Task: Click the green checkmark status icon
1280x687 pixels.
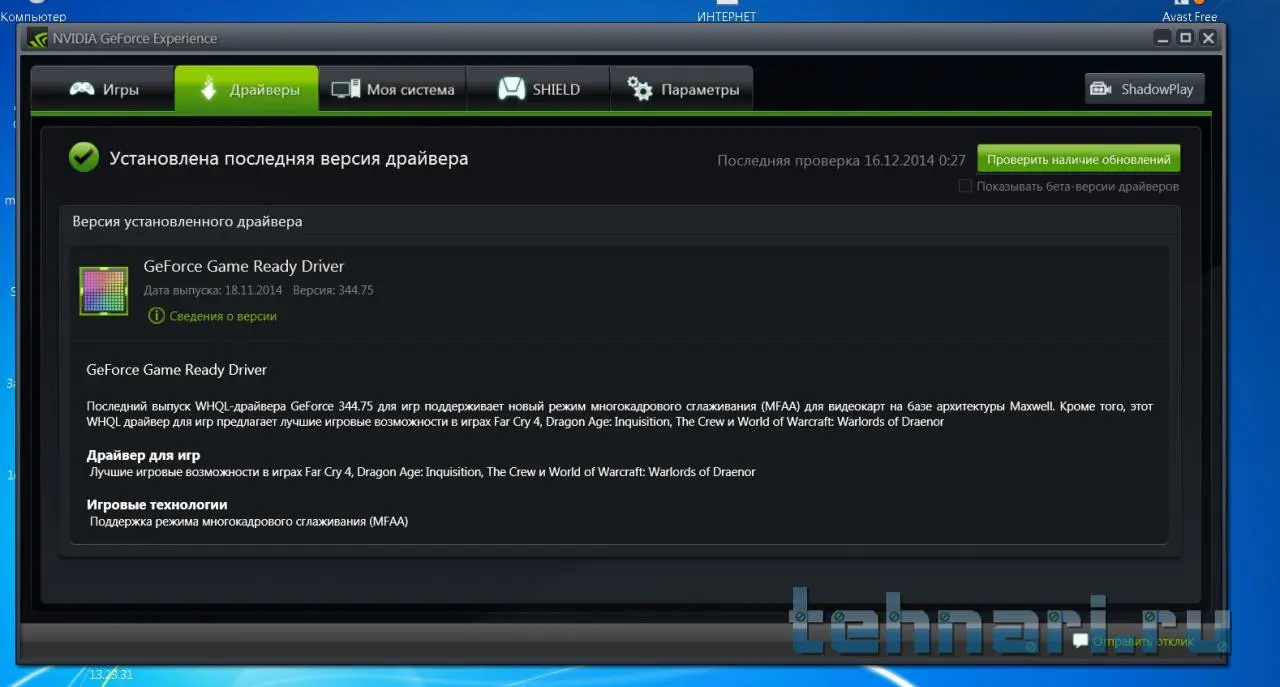Action: 84,157
